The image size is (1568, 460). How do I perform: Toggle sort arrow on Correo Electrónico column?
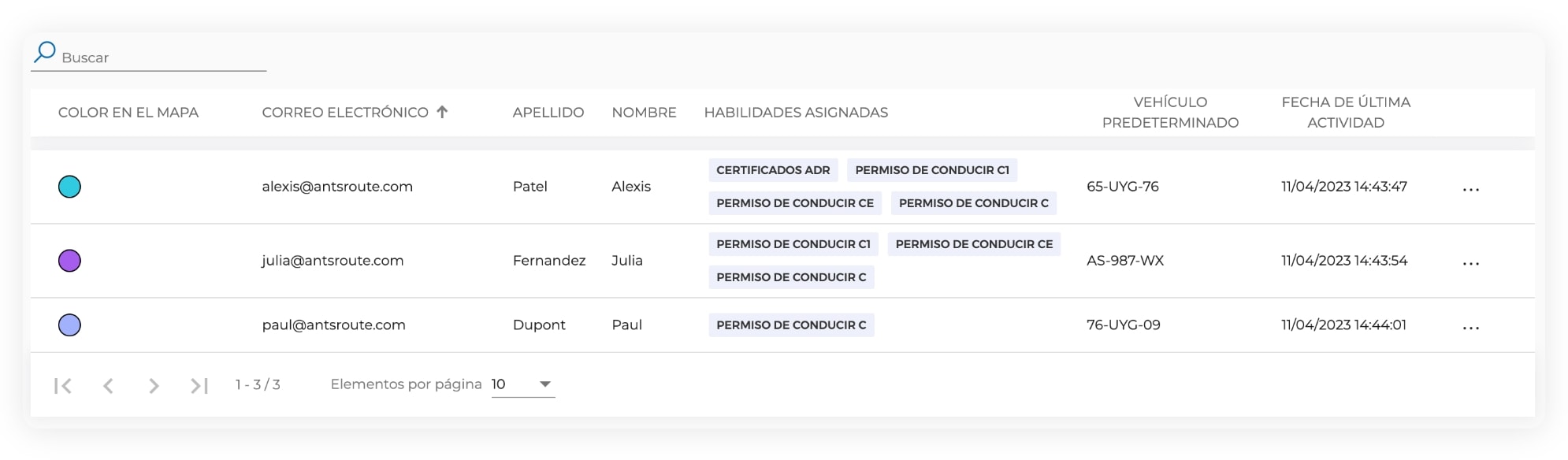(x=442, y=112)
